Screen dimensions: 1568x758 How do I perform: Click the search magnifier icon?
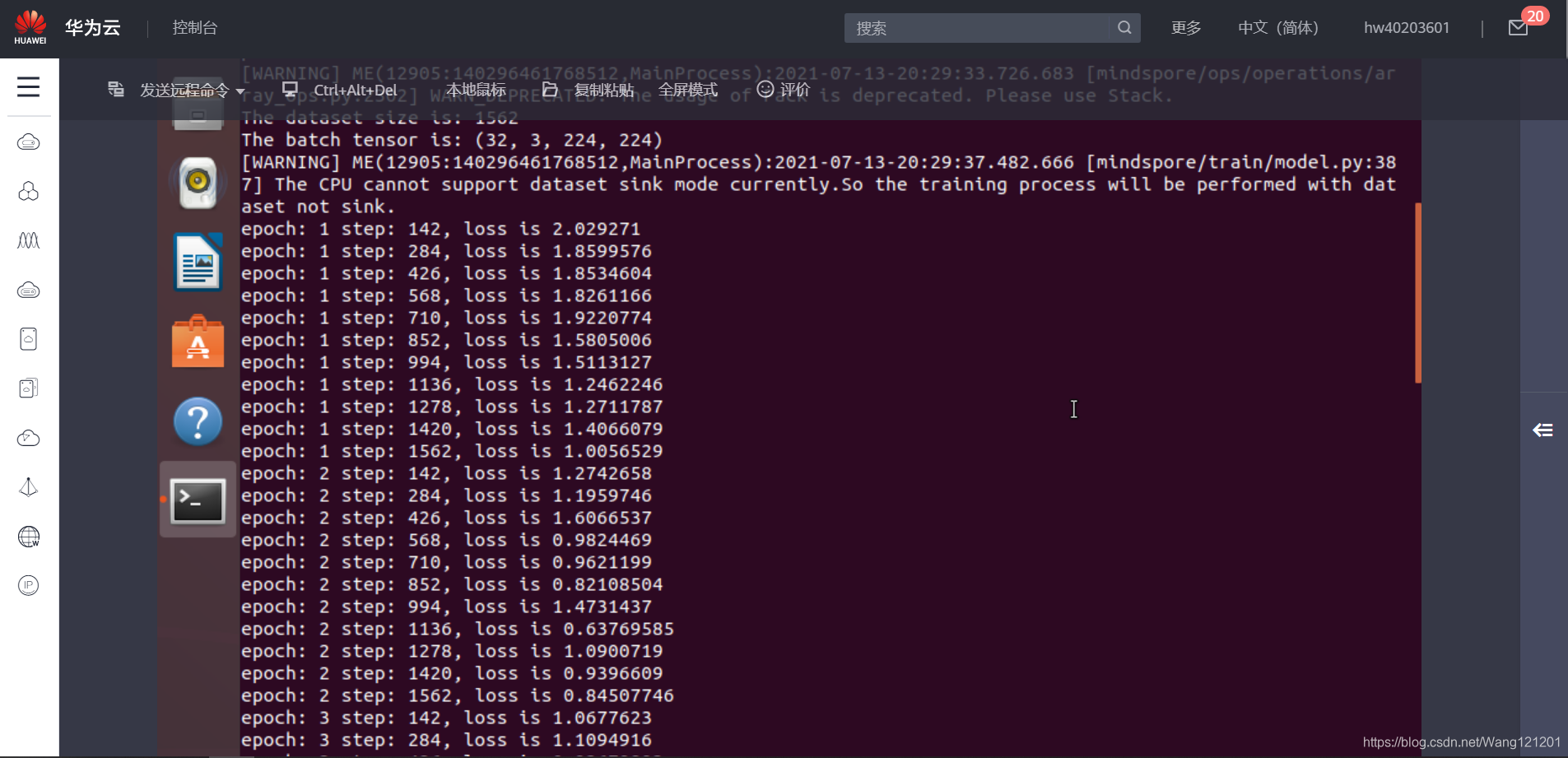click(x=1124, y=28)
